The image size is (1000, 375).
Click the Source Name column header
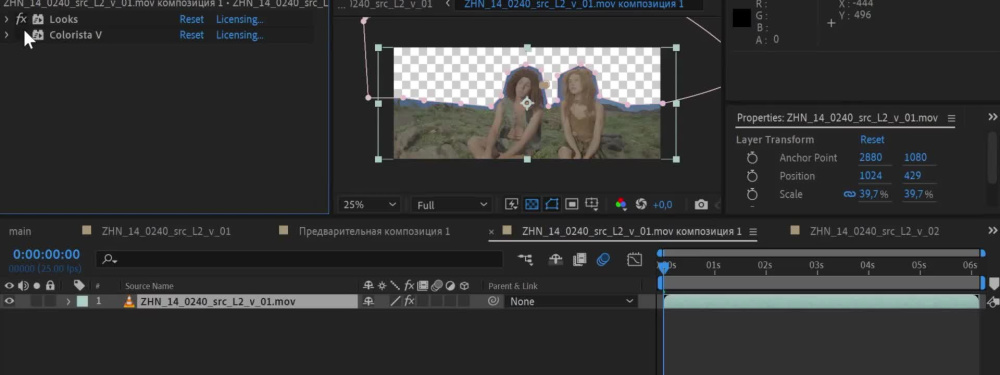pos(149,286)
